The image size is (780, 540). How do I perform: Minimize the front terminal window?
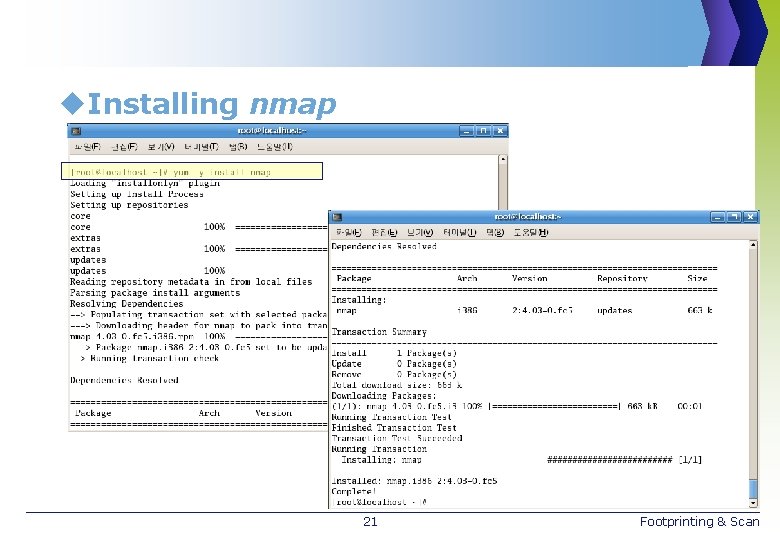click(717, 217)
